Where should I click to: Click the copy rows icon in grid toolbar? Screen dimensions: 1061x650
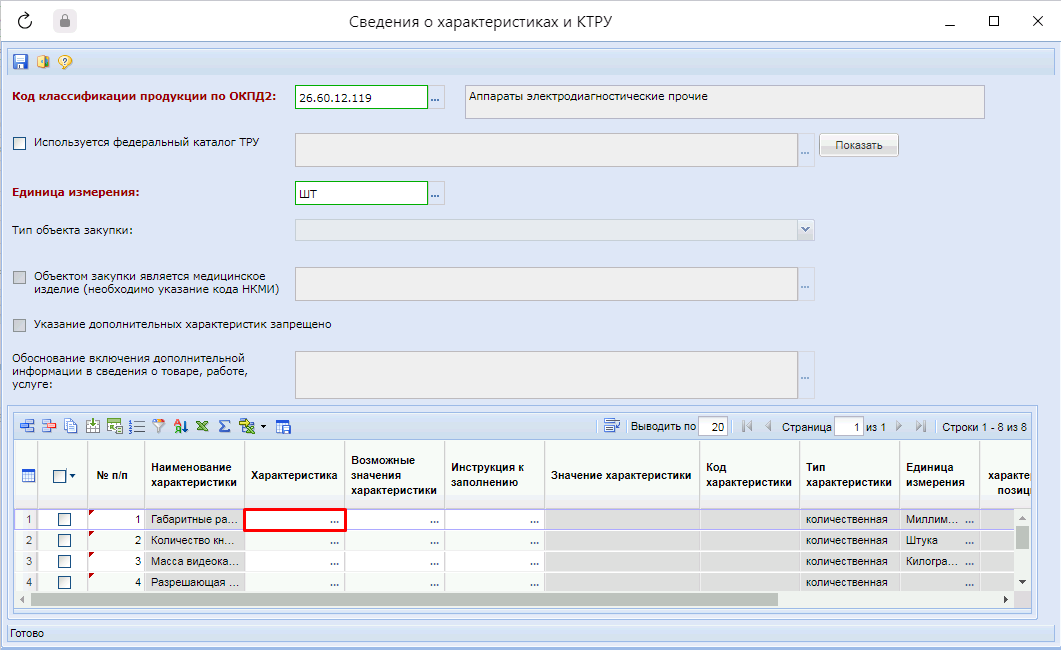point(71,427)
